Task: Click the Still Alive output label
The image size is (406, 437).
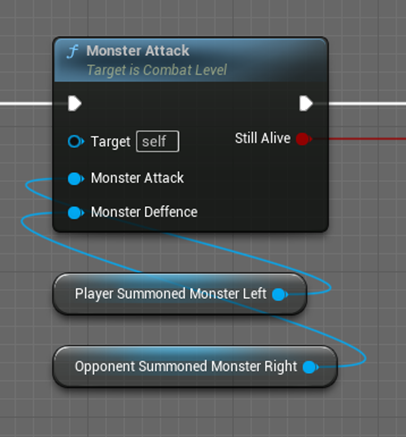Action: [263, 138]
